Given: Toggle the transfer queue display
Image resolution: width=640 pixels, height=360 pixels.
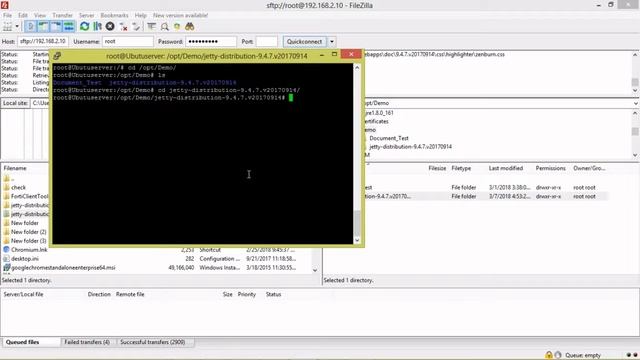Looking at the screenshot, I should coord(69,27).
